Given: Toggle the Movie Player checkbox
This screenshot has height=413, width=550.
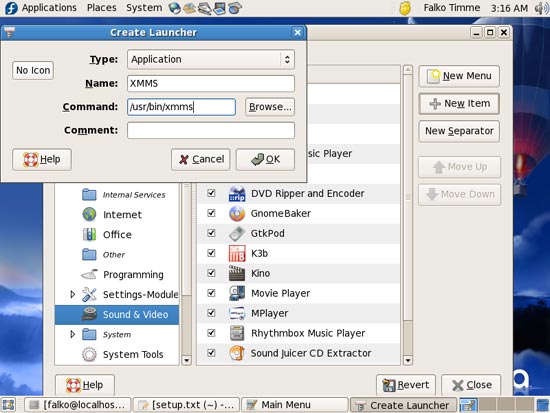Looking at the screenshot, I should pos(211,293).
